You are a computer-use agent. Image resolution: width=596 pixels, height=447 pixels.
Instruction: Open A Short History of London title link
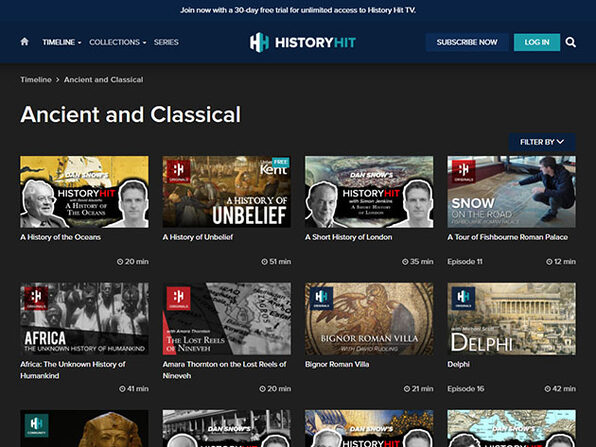click(x=348, y=237)
